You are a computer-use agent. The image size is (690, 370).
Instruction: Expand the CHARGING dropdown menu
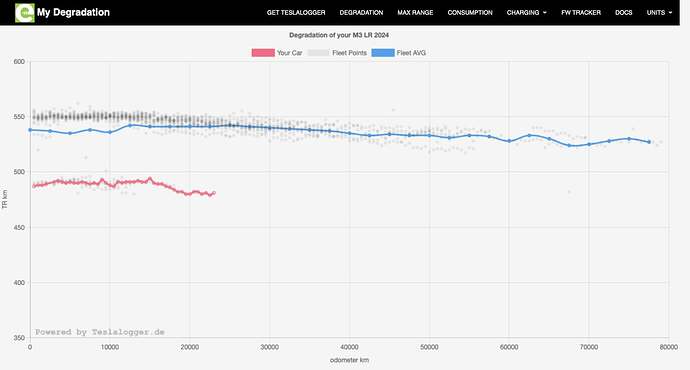click(526, 13)
